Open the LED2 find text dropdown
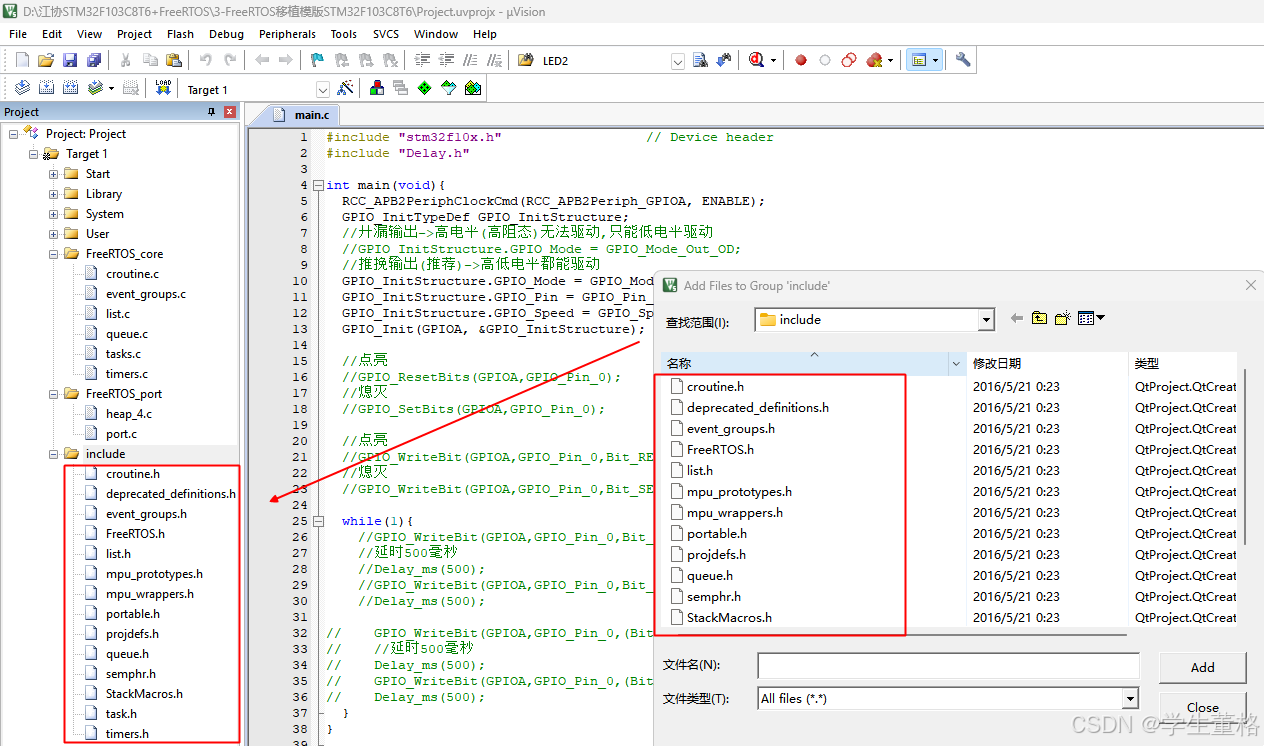 point(678,61)
